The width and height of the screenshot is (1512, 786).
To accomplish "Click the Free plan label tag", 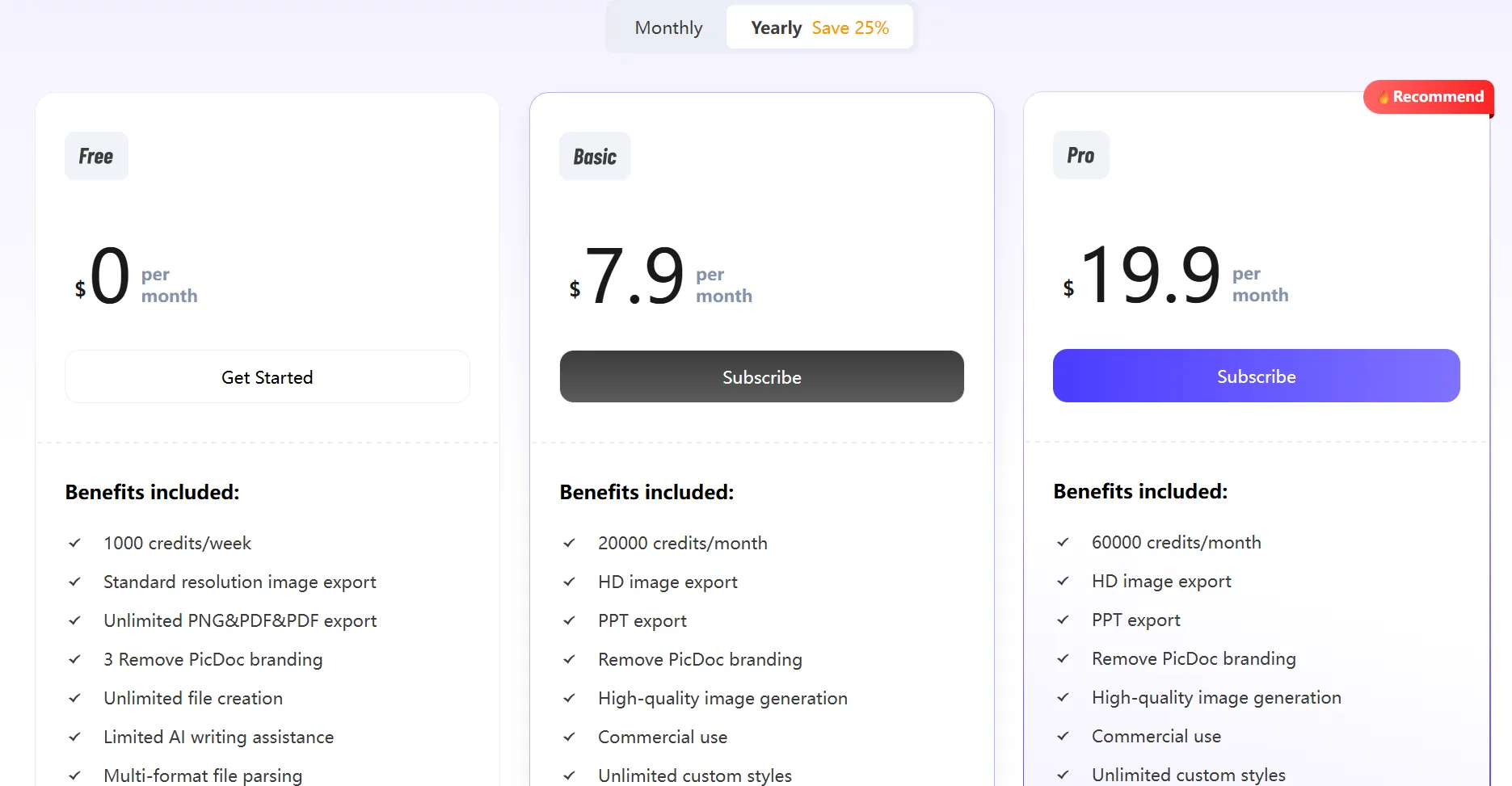I will click(96, 156).
